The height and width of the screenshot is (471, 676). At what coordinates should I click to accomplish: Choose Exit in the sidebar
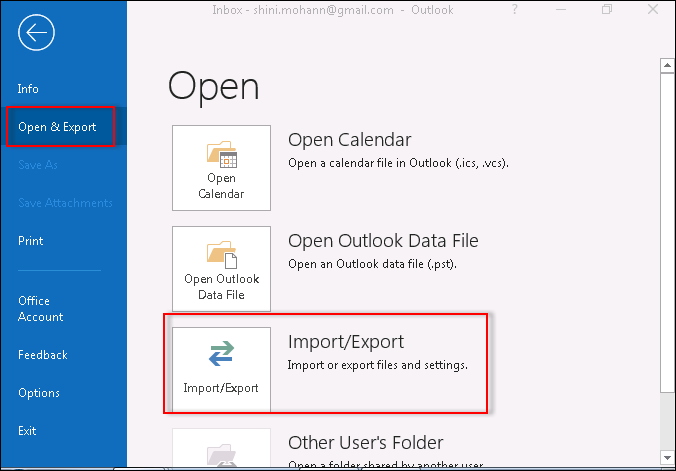point(27,431)
